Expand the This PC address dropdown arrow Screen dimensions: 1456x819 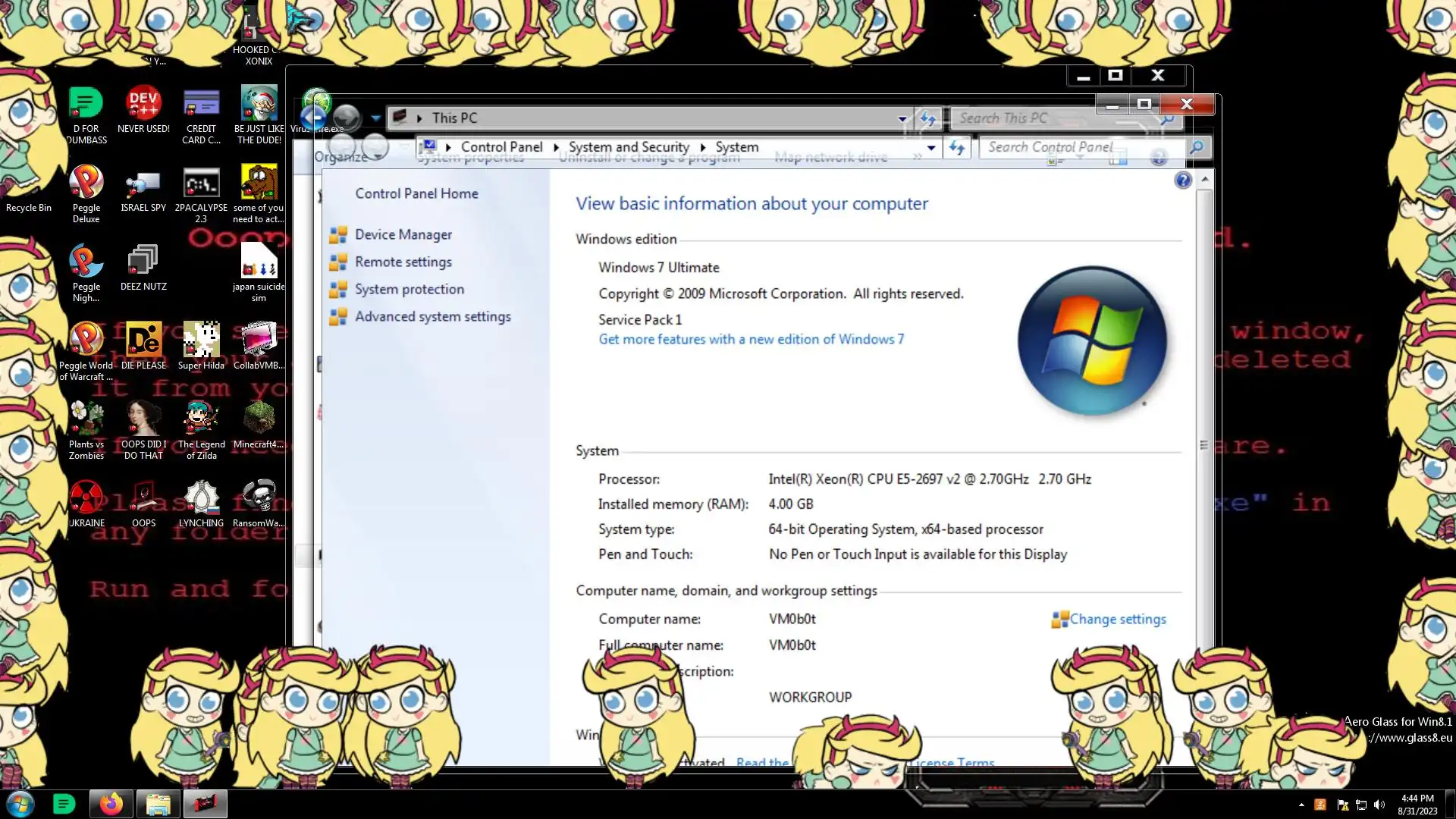tap(902, 118)
